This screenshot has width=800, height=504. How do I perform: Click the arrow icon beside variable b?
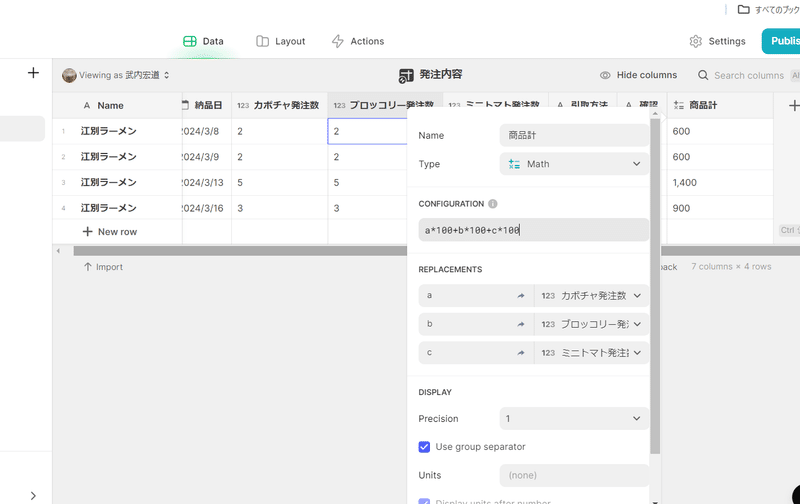pyautogui.click(x=520, y=324)
